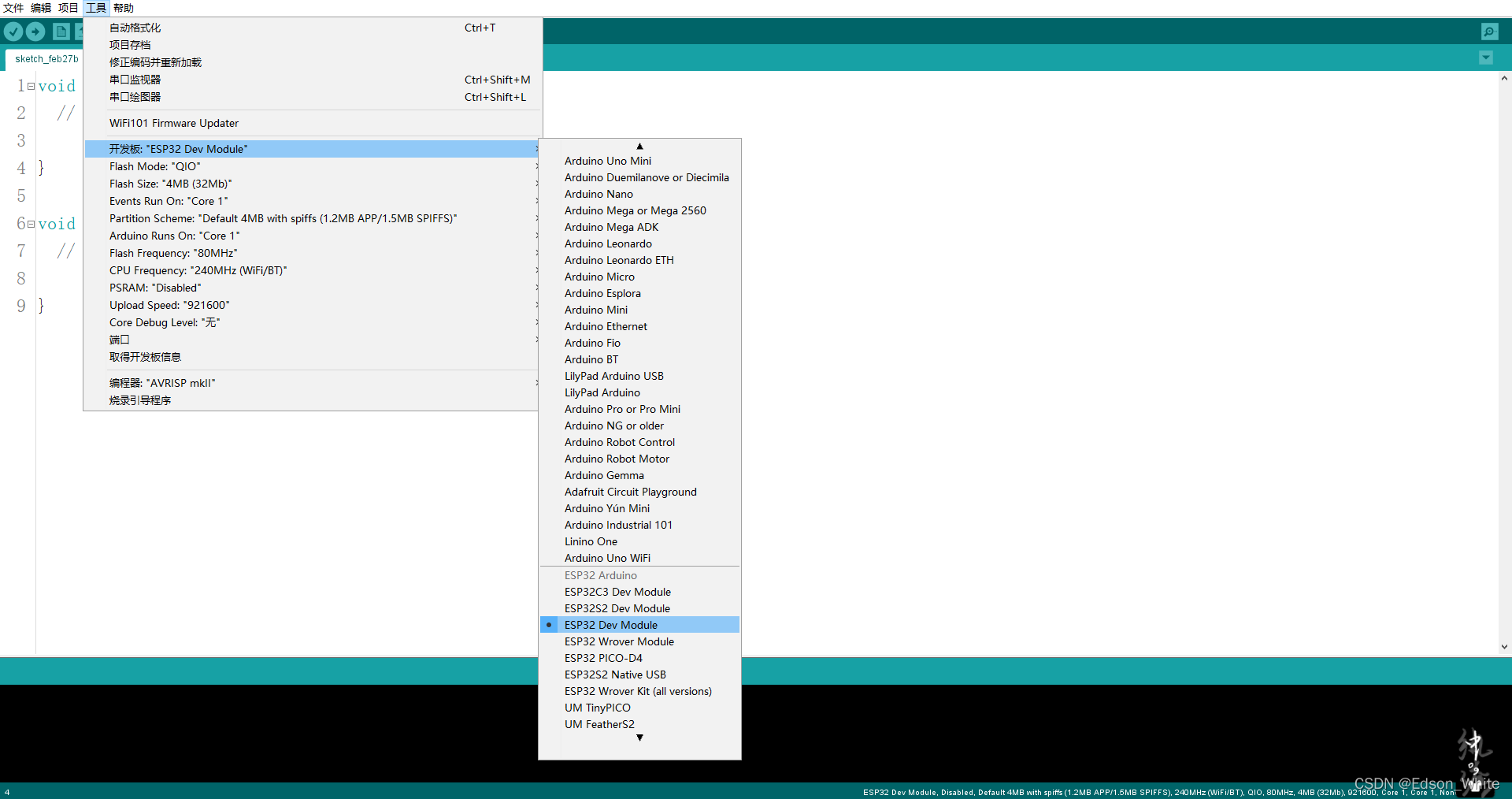The width and height of the screenshot is (1512, 799).
Task: Click line number 3 in the editor gutter
Action: coord(21,141)
